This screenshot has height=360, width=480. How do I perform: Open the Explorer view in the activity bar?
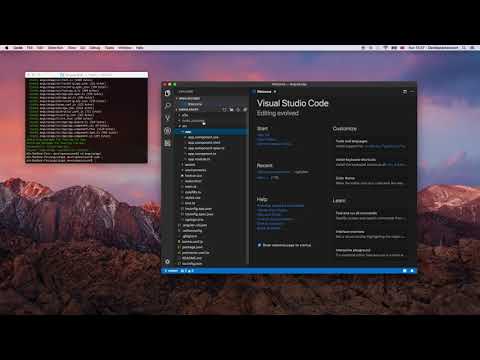168,93
